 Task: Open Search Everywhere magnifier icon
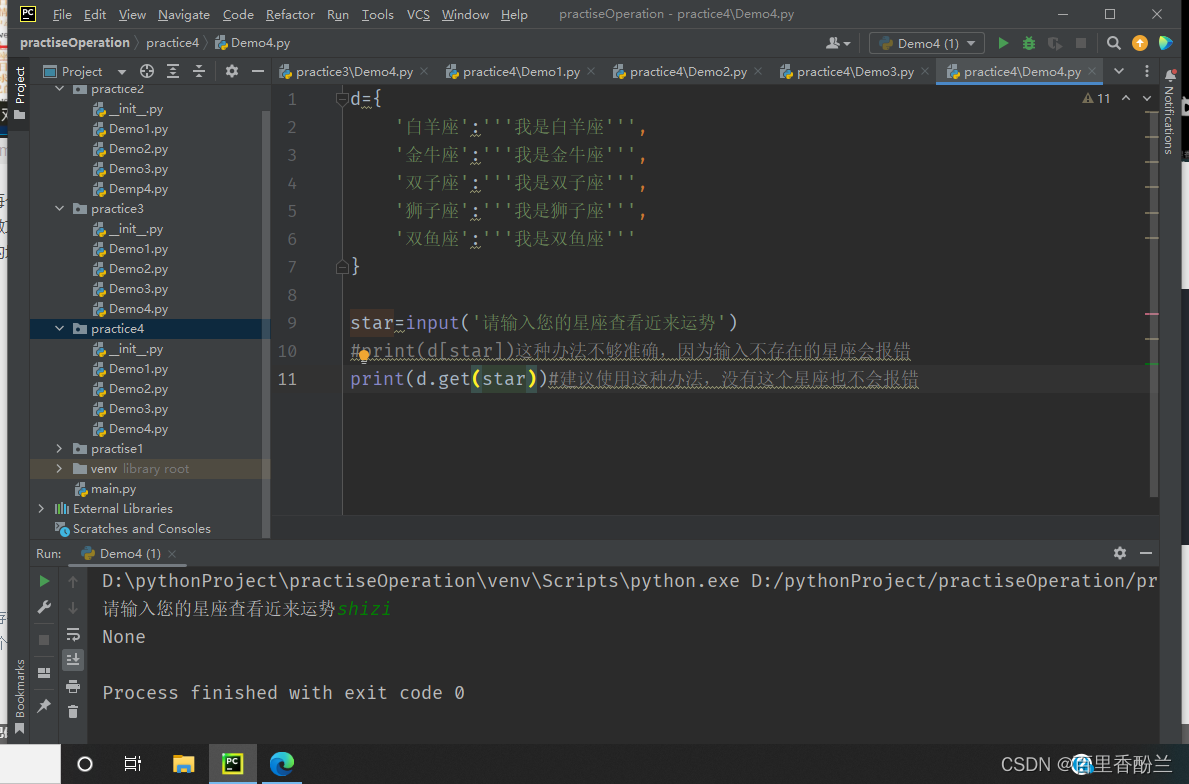(1113, 43)
